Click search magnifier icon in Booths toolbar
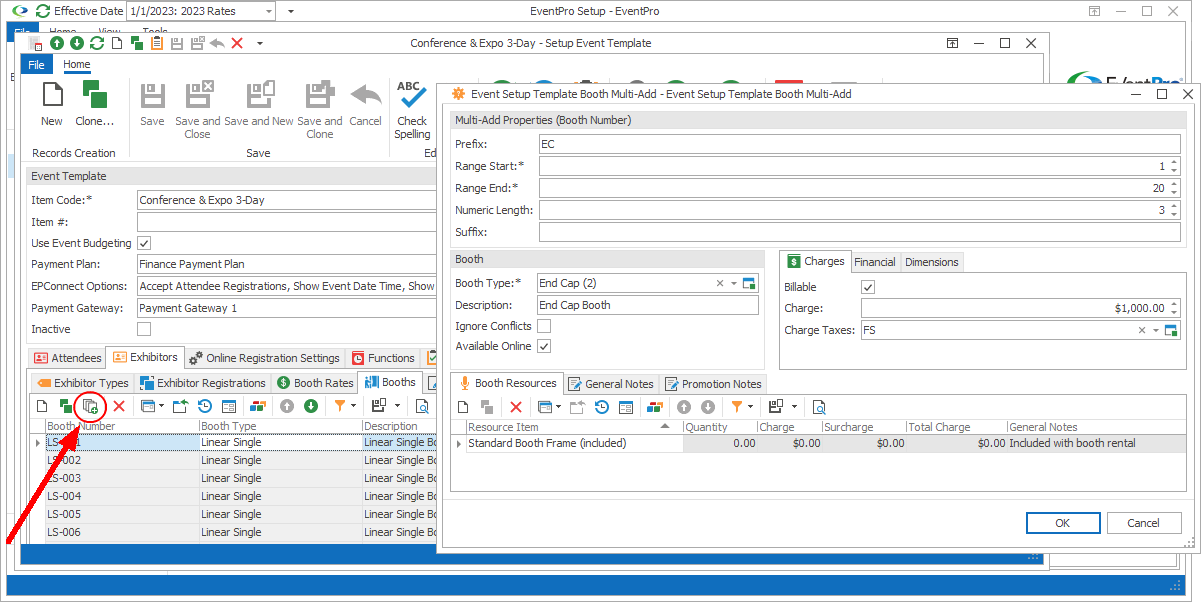Screen dimensions: 1201x602 pyautogui.click(x=422, y=406)
